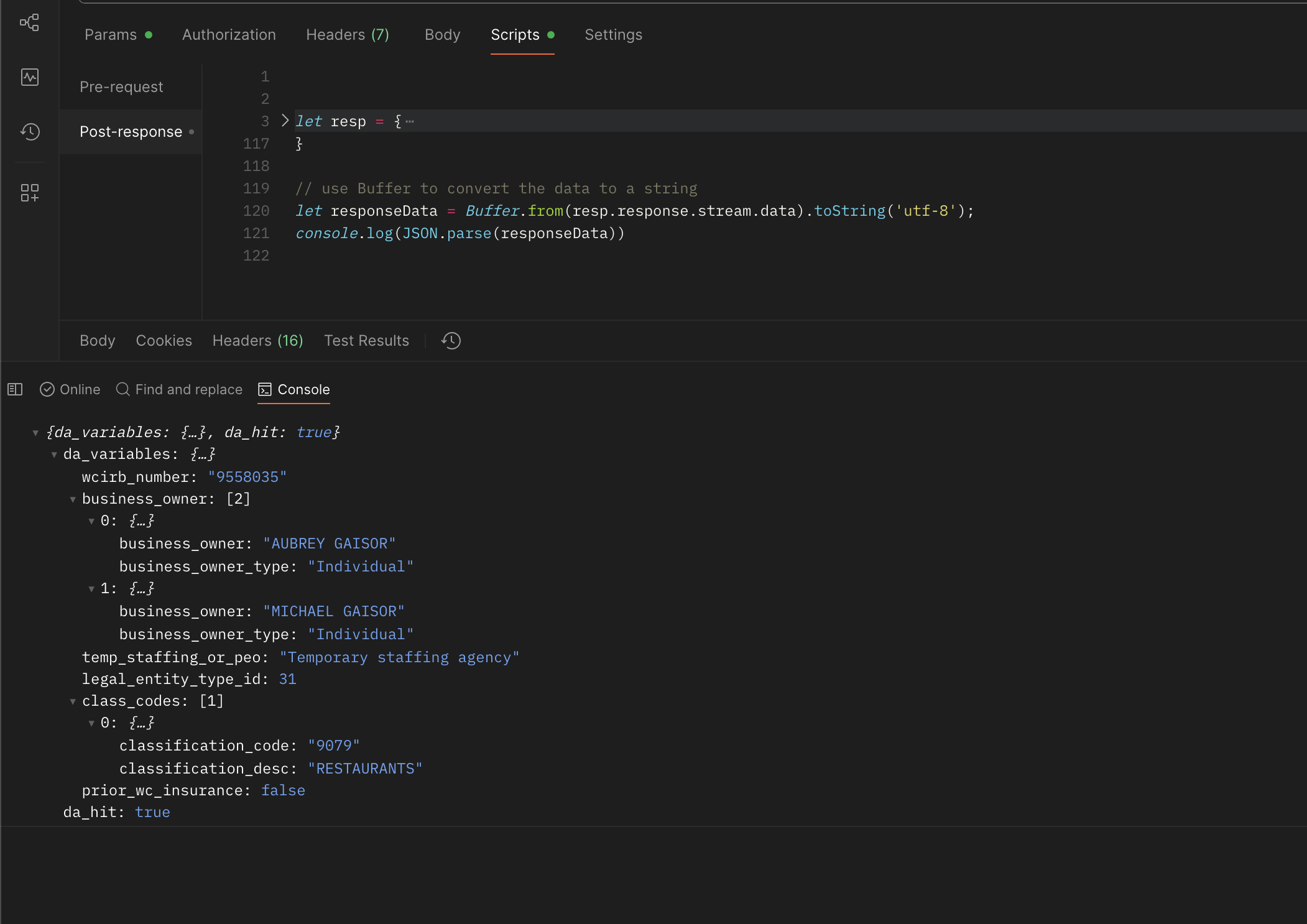The width and height of the screenshot is (1307, 924).
Task: Open Find and replace search
Action: [179, 390]
